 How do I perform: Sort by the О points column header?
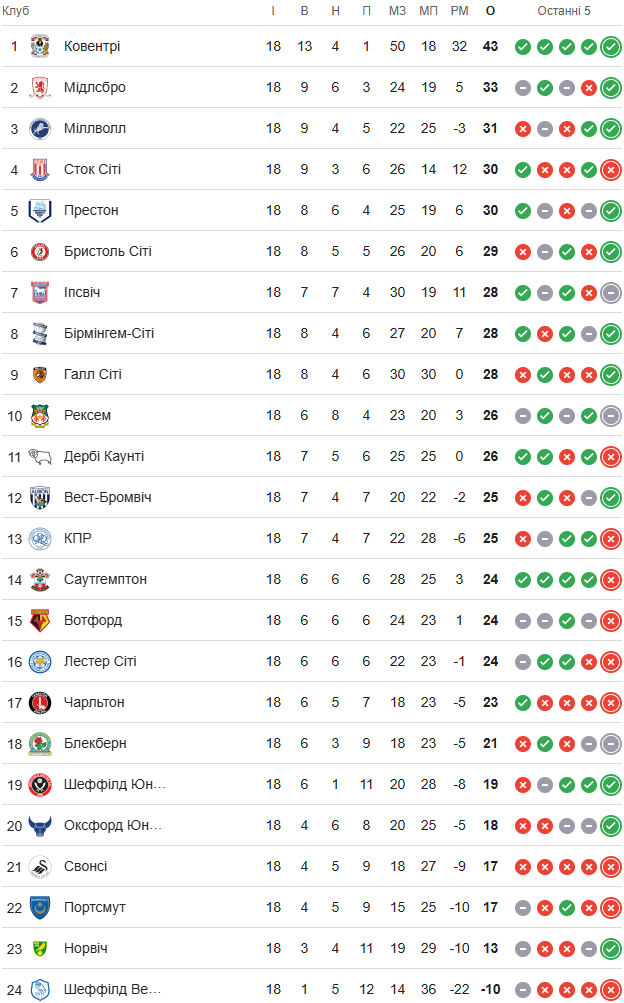coord(490,10)
